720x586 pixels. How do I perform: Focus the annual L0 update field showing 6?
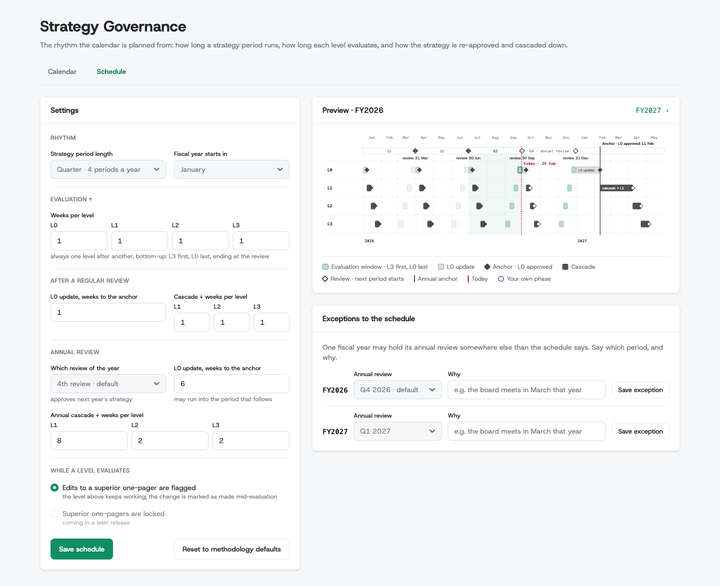pos(231,383)
